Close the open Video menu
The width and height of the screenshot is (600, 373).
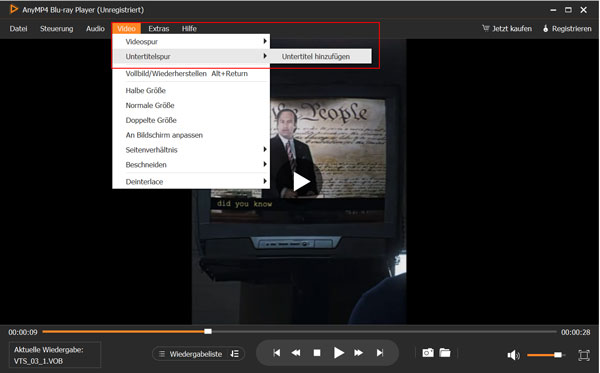(126, 29)
